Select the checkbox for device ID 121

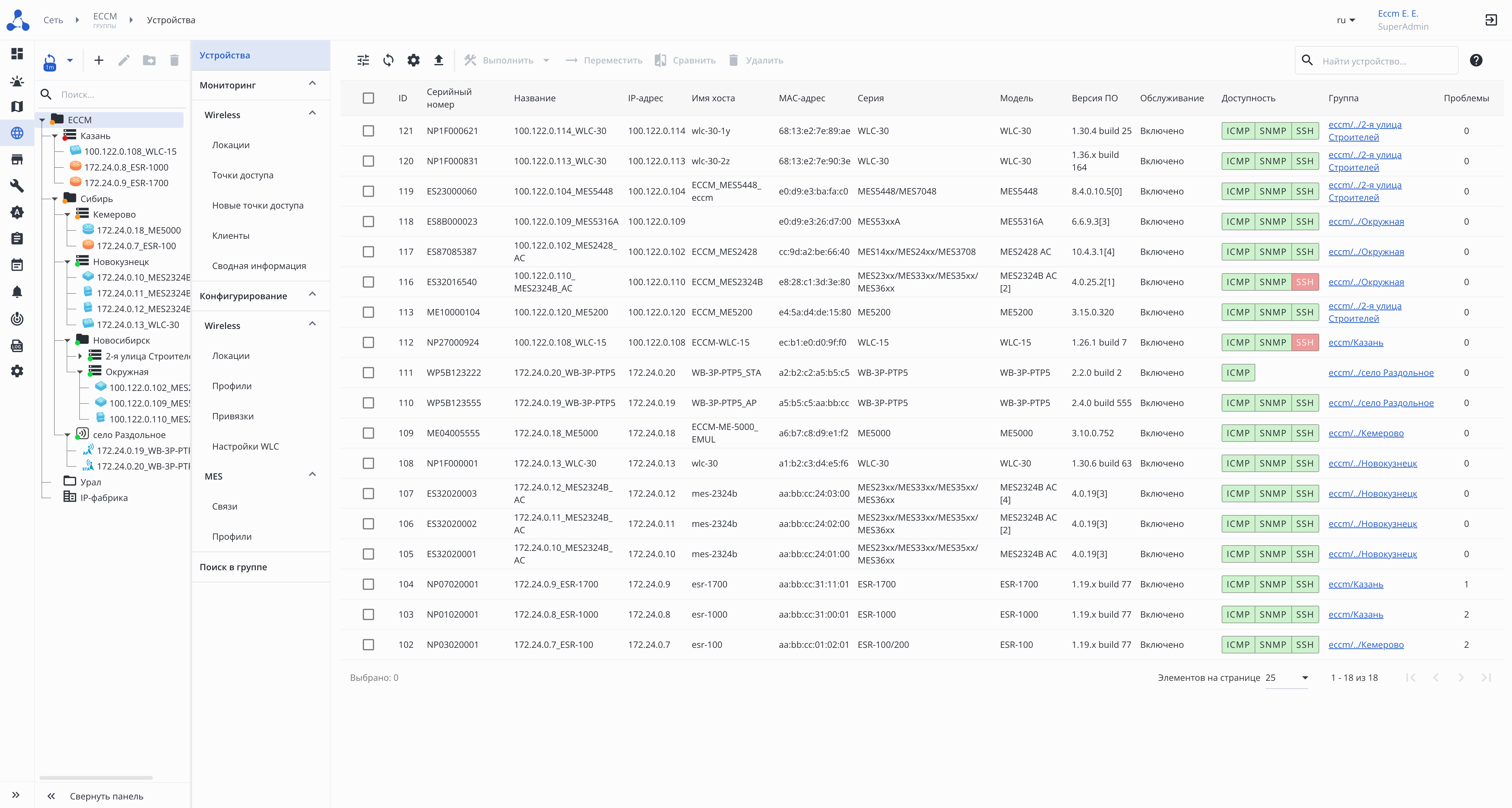tap(368, 131)
